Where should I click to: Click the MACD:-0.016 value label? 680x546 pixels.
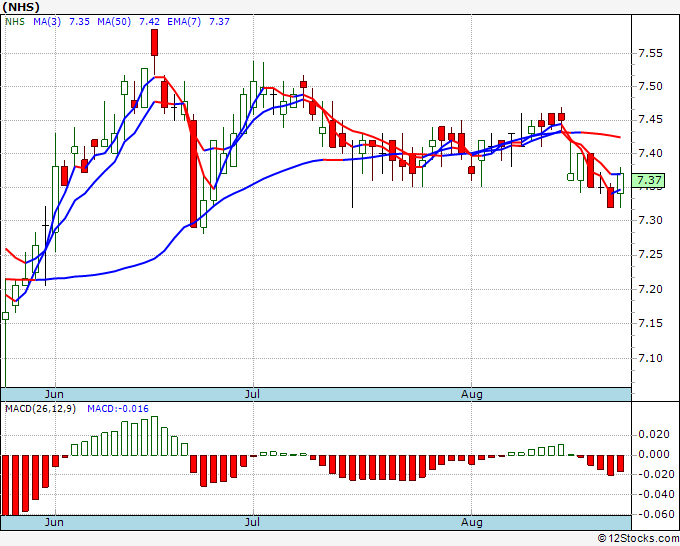pyautogui.click(x=118, y=409)
